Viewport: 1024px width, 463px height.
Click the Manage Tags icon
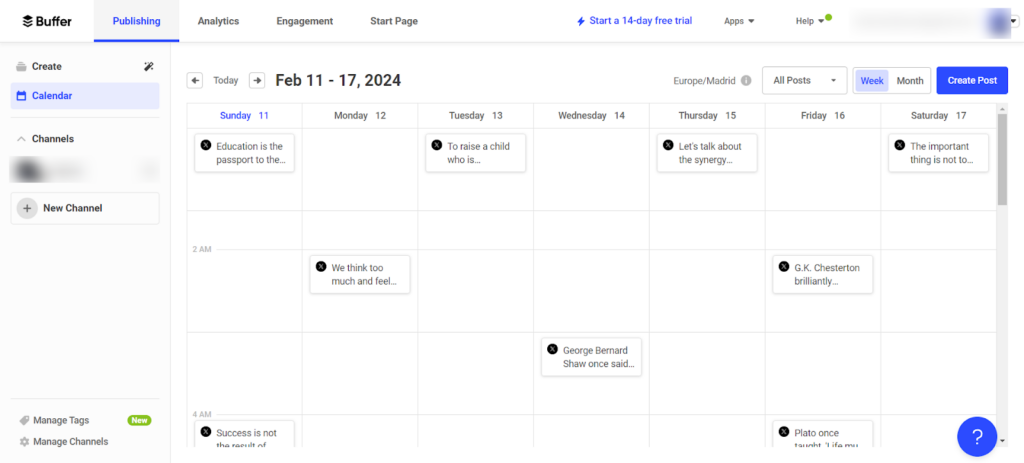tap(24, 421)
